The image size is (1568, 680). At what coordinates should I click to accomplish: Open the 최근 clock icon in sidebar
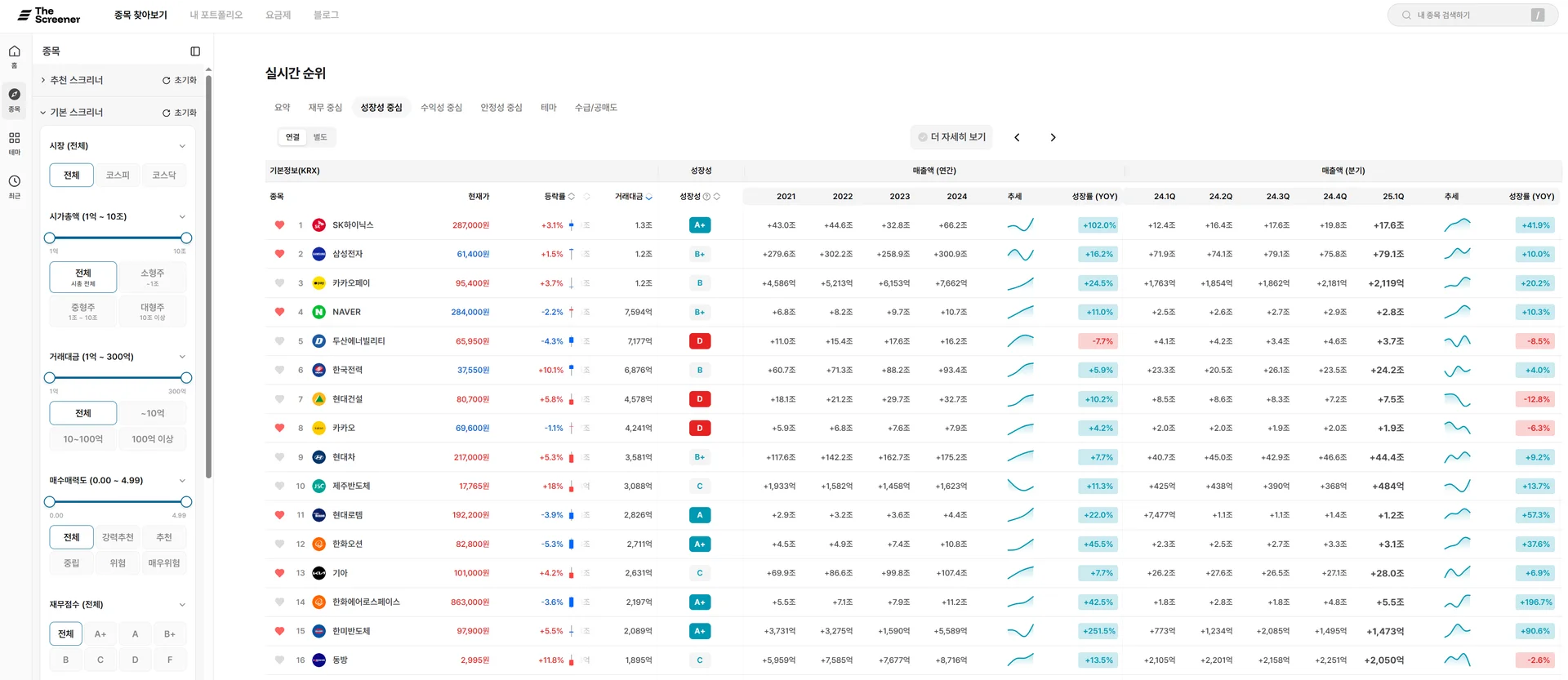14,182
